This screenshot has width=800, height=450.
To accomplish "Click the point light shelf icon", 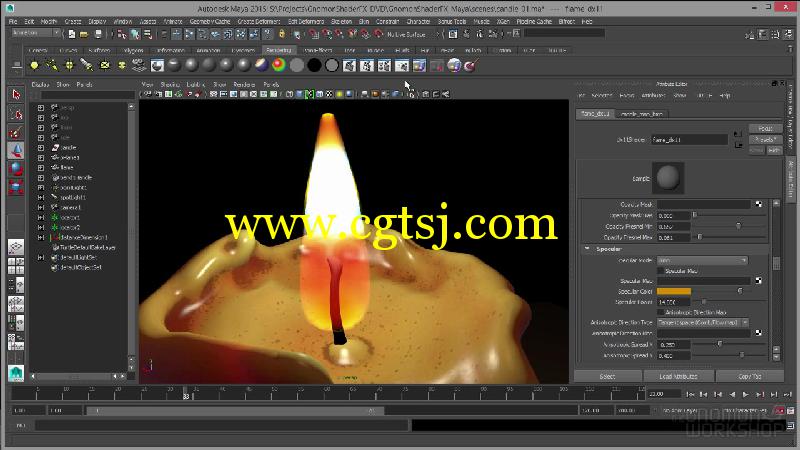I will pyautogui.click(x=69, y=65).
